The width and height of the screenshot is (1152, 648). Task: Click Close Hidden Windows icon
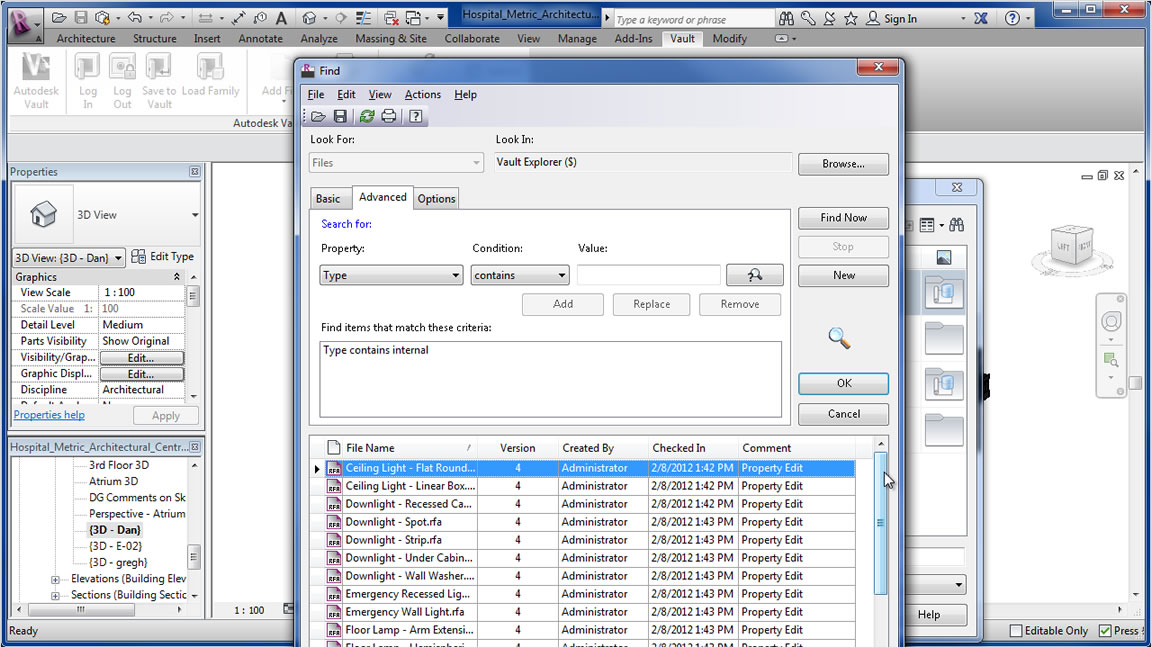pyautogui.click(x=391, y=18)
